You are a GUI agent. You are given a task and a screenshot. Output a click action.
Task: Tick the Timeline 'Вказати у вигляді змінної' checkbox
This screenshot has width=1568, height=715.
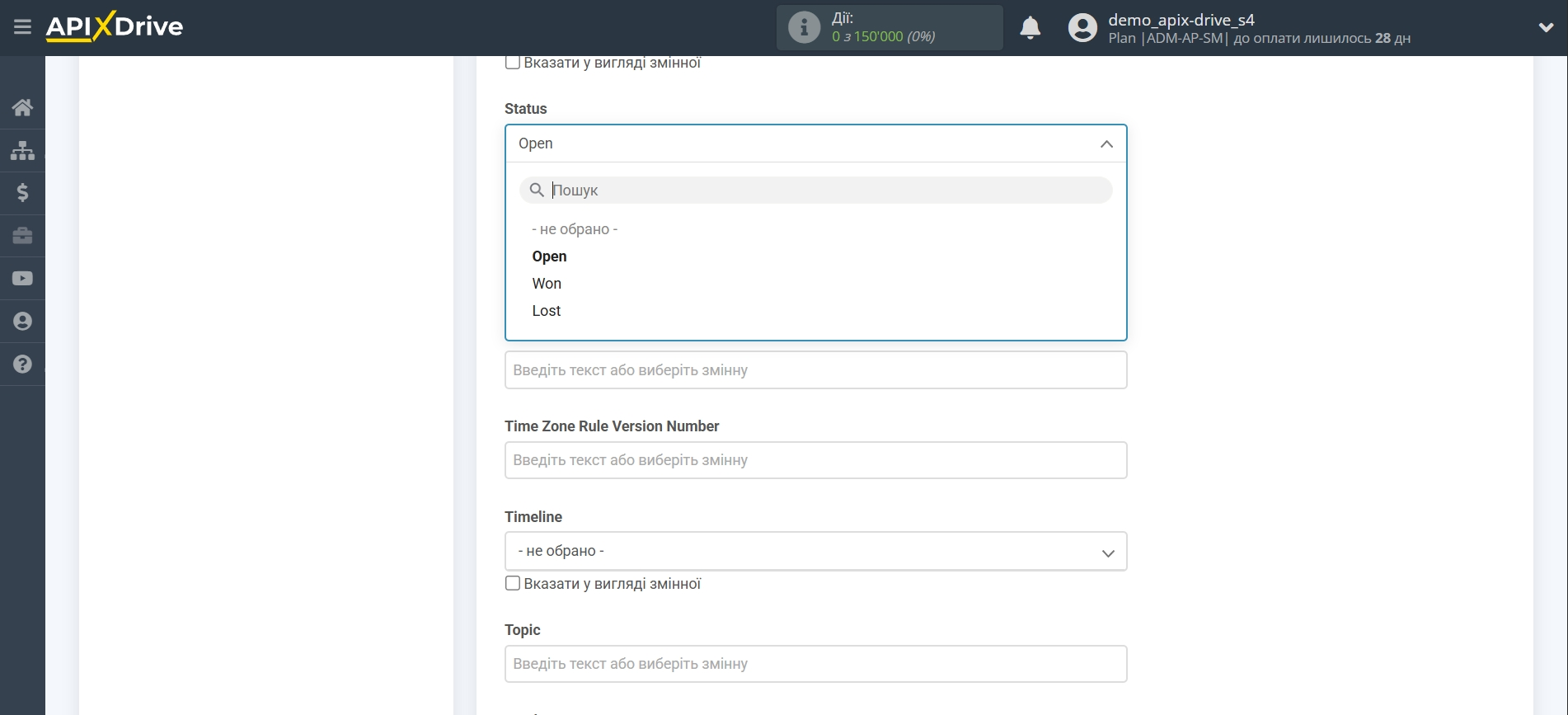(513, 584)
